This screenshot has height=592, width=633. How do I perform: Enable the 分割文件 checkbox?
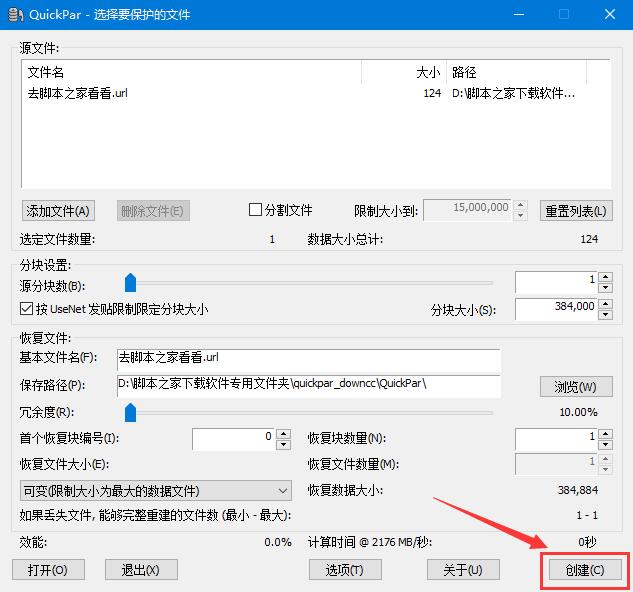coord(255,210)
